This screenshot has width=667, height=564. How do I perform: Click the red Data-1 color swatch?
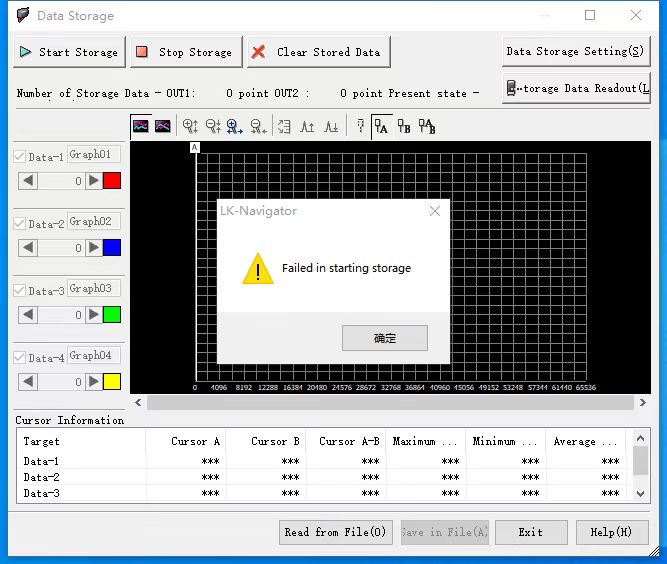coord(112,181)
